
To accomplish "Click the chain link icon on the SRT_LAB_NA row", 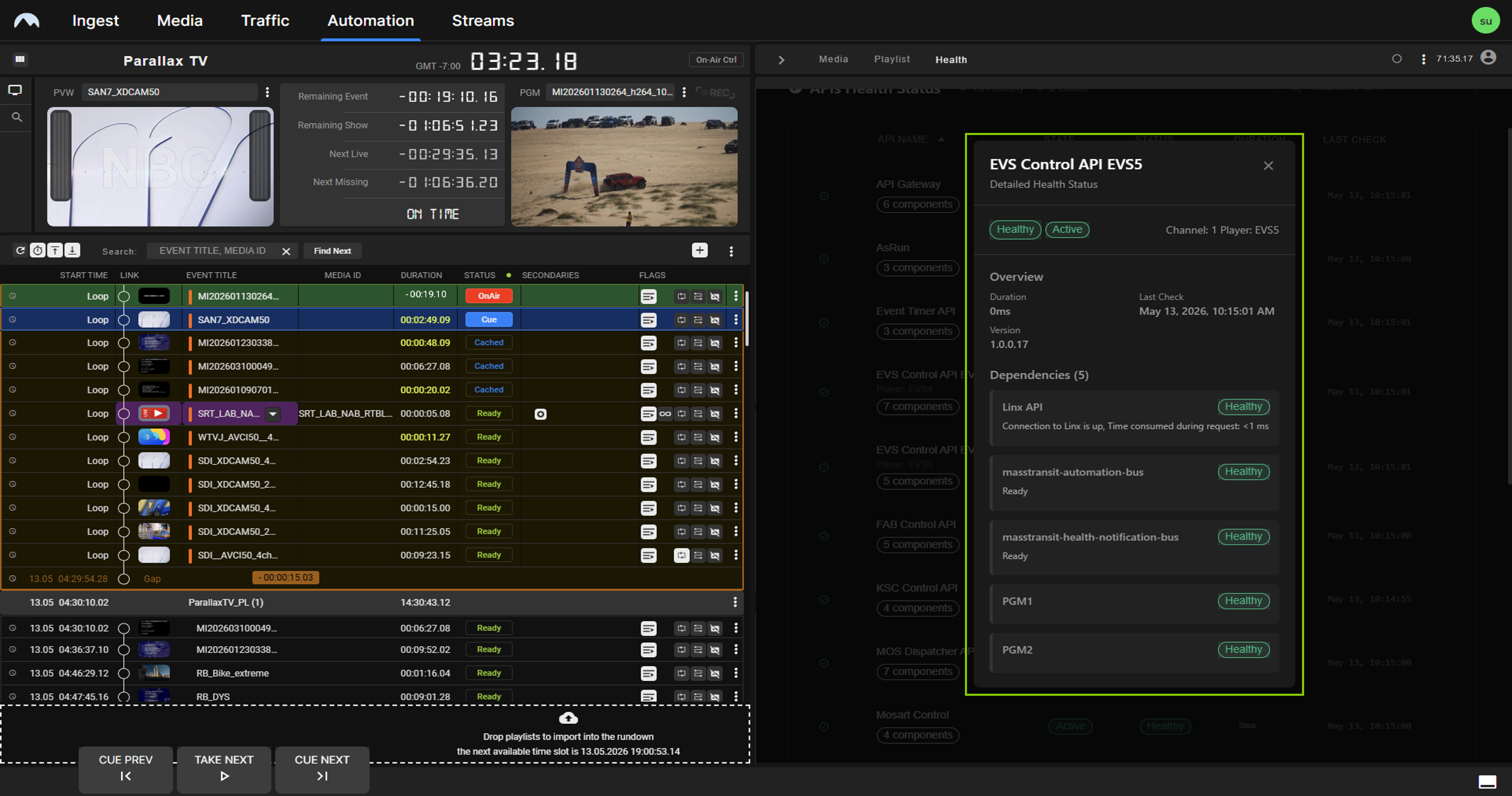I will click(x=665, y=414).
